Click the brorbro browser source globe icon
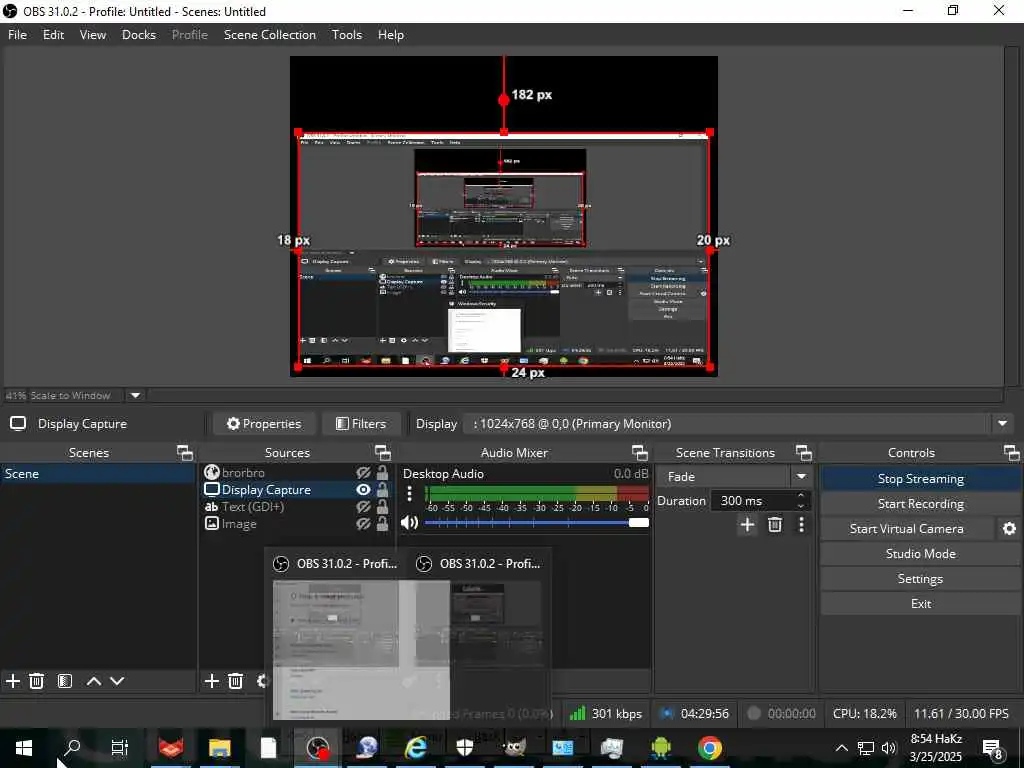The image size is (1024, 768). 212,472
